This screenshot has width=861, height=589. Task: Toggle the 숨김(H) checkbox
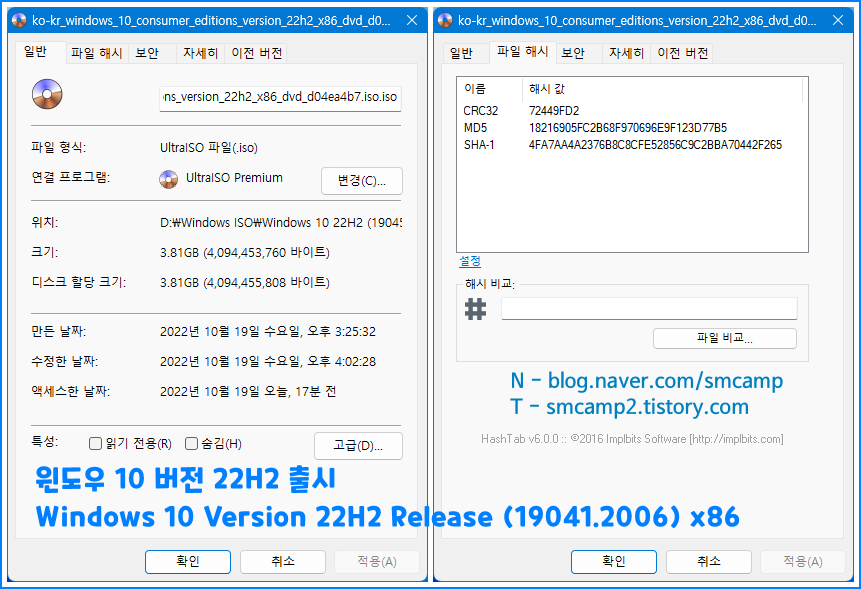coord(191,444)
